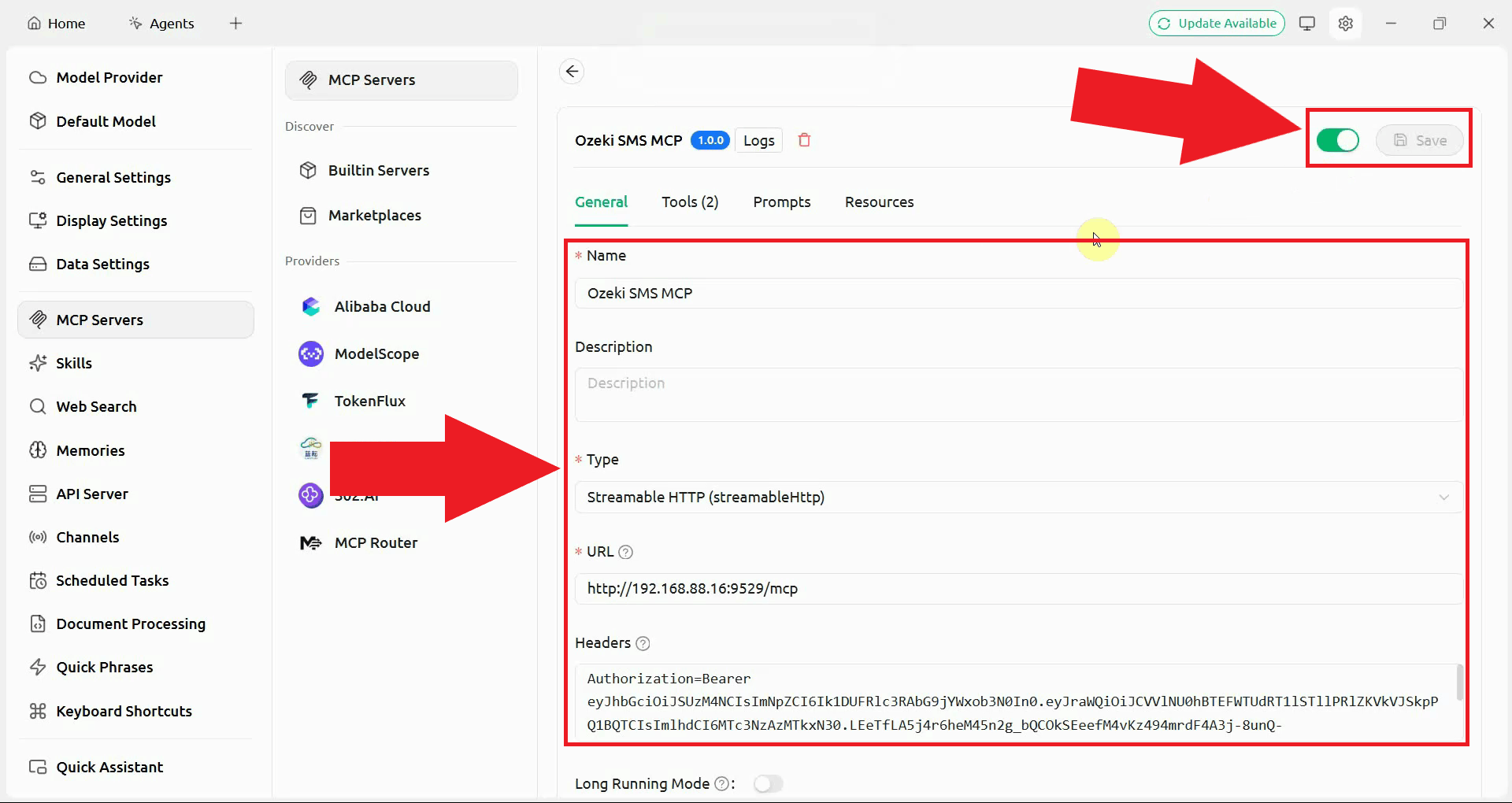Viewport: 1512px width, 803px height.
Task: Show Headers help tooltip icon
Action: [643, 643]
